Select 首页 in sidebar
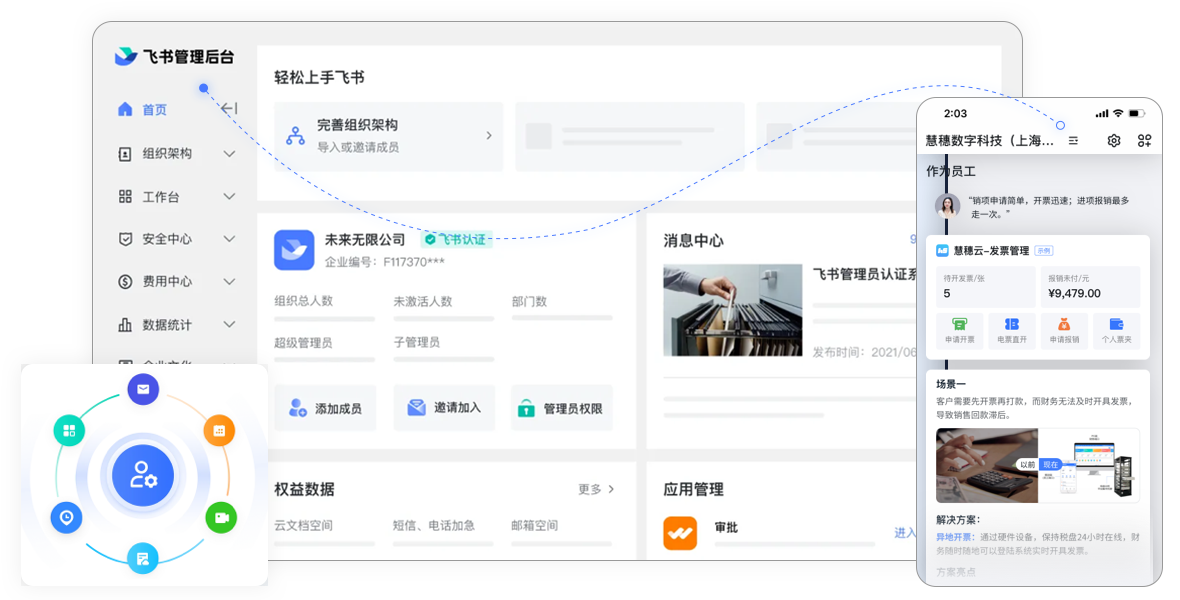 [x=154, y=110]
